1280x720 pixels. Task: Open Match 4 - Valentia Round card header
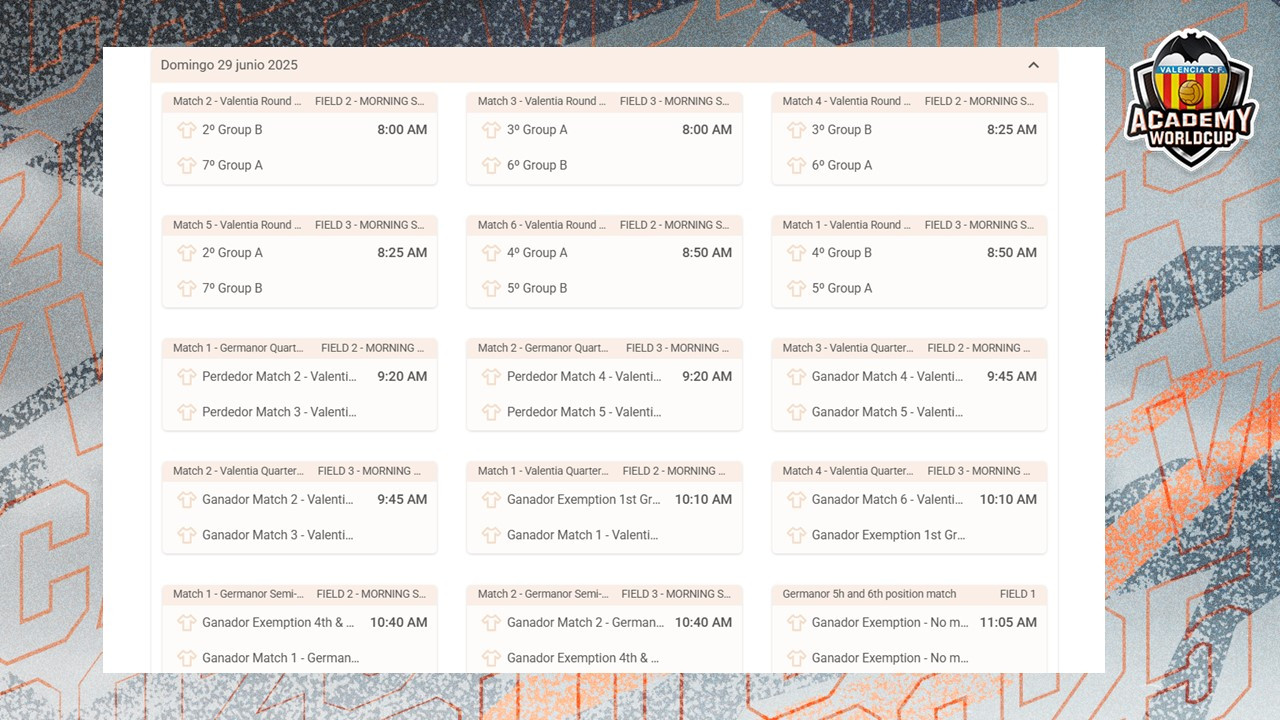pos(909,101)
